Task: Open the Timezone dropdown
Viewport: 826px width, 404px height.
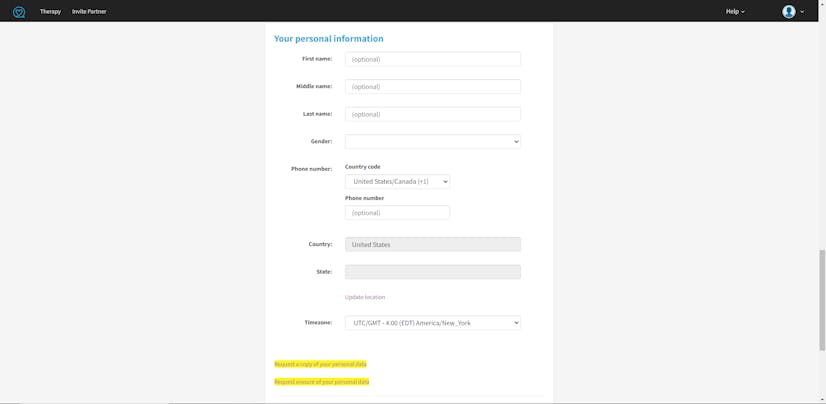Action: coord(432,322)
